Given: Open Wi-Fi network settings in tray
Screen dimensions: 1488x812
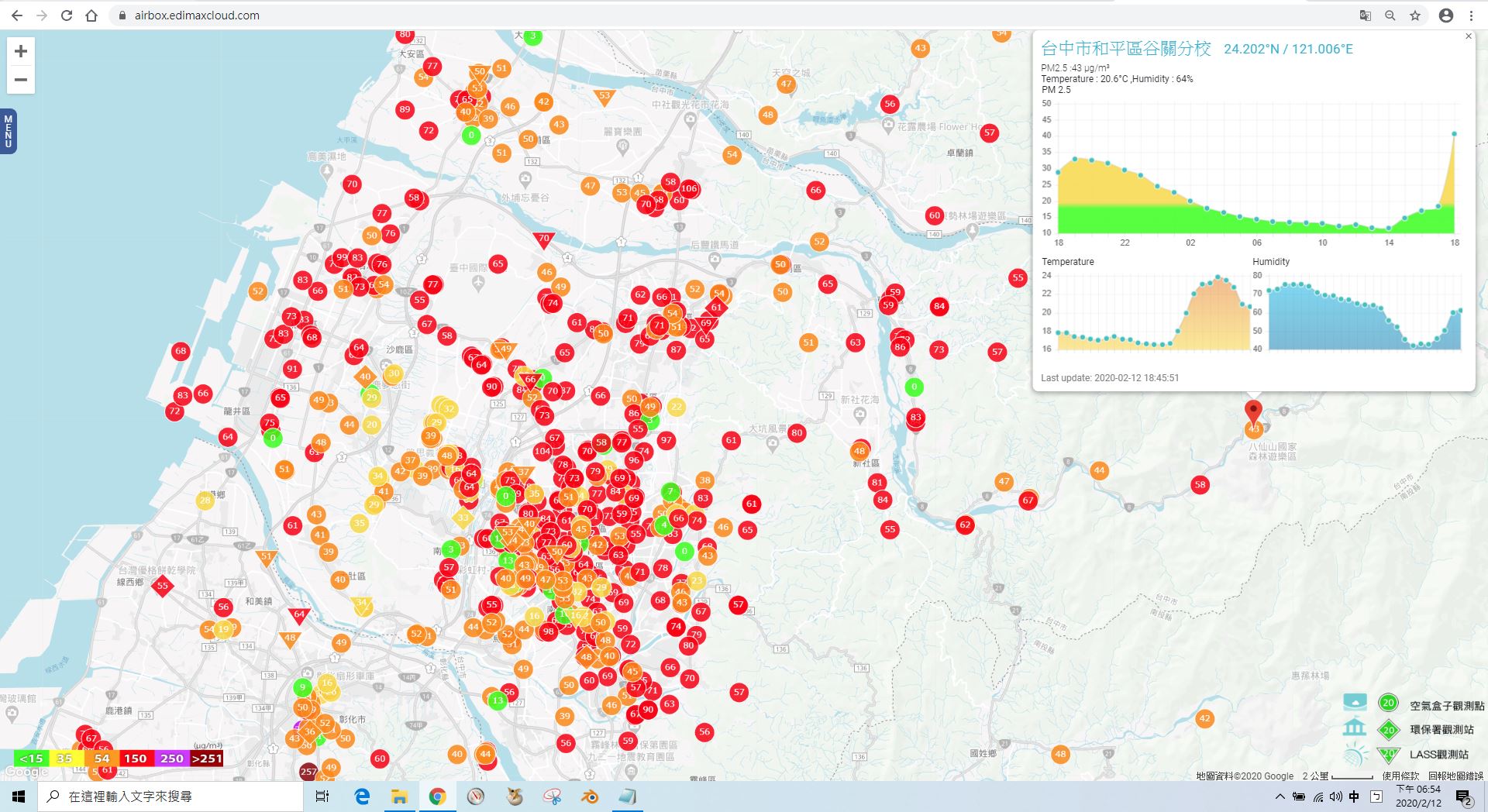Looking at the screenshot, I should point(1317,797).
